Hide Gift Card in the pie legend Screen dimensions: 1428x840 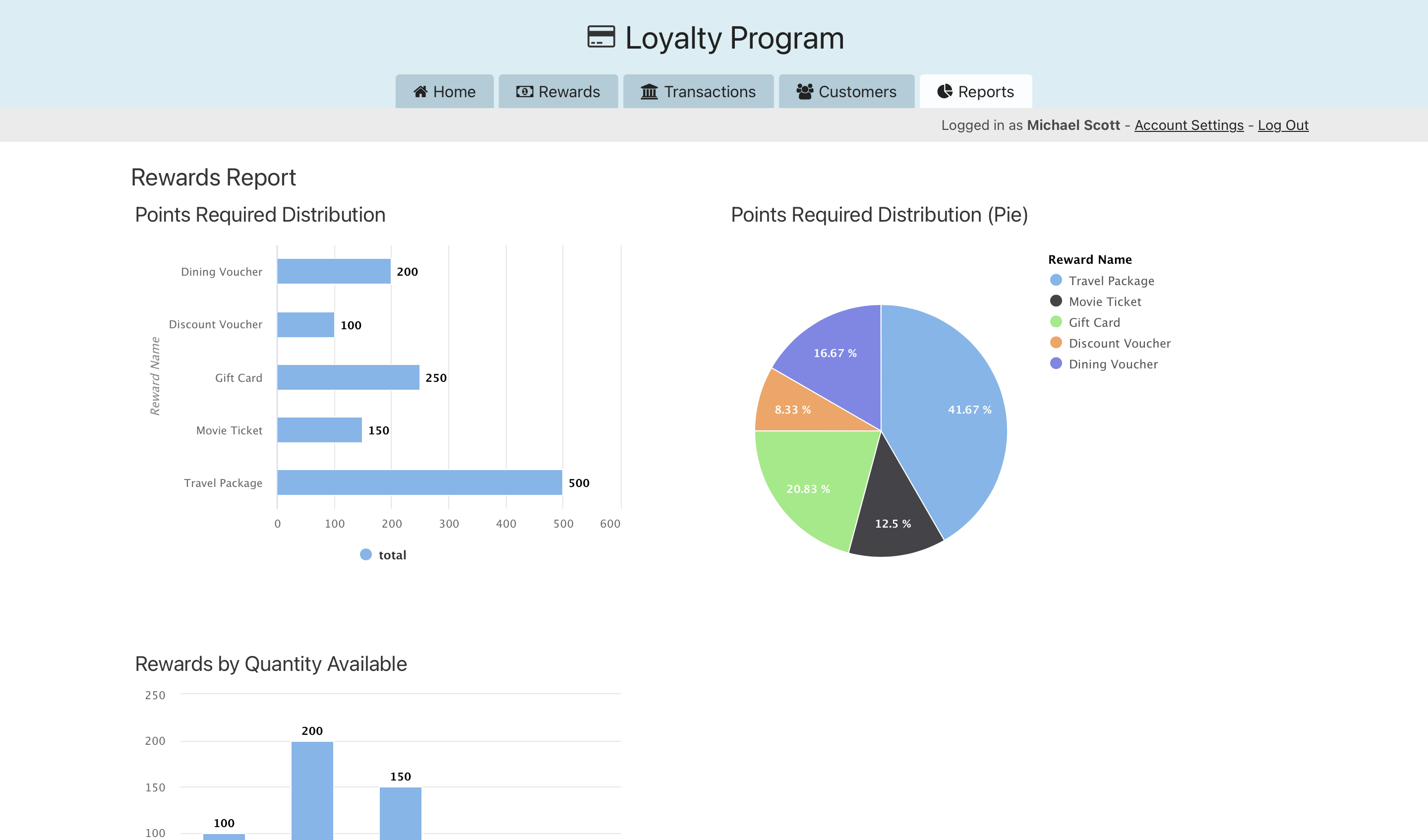pos(1094,322)
